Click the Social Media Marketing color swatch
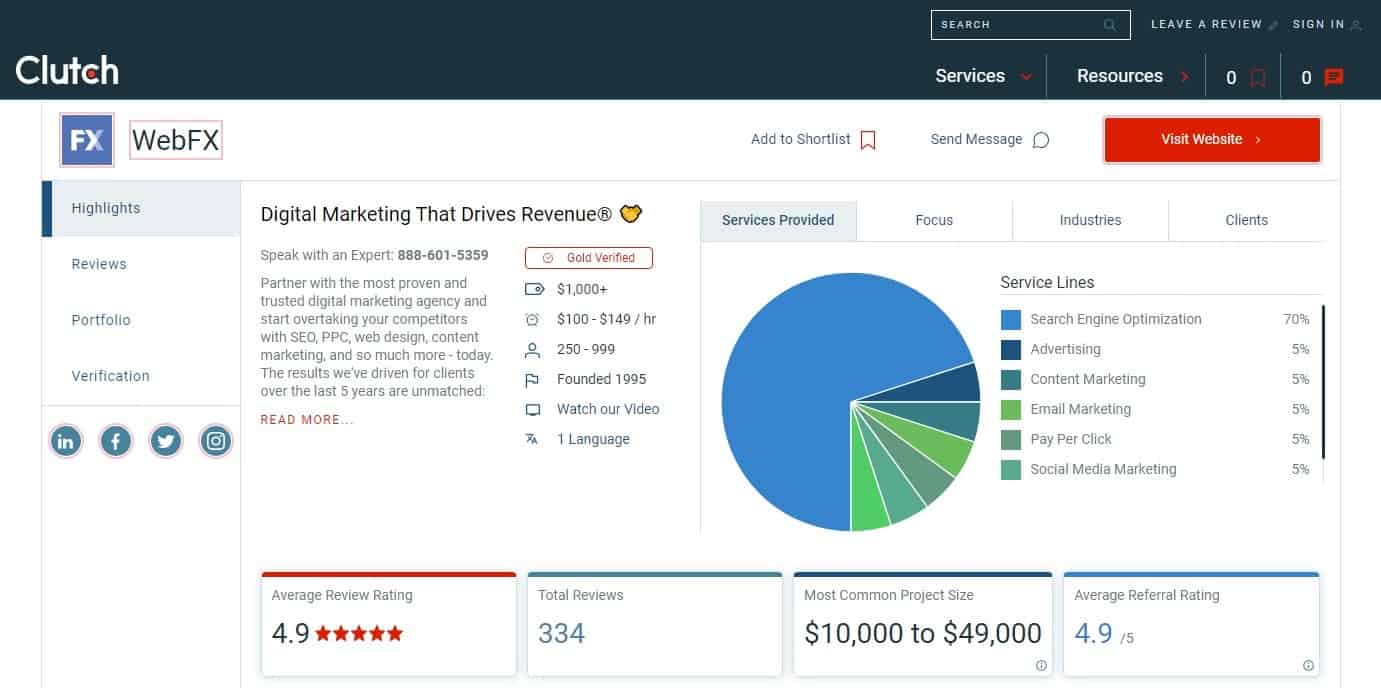Viewport: 1381px width, 688px height. click(x=1011, y=470)
